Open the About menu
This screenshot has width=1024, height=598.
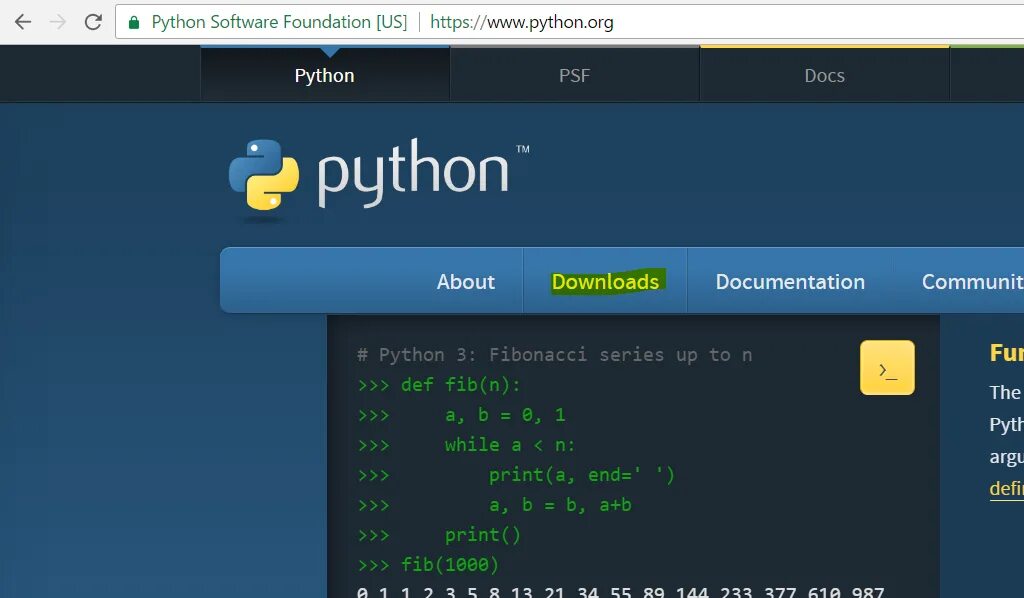click(x=466, y=281)
